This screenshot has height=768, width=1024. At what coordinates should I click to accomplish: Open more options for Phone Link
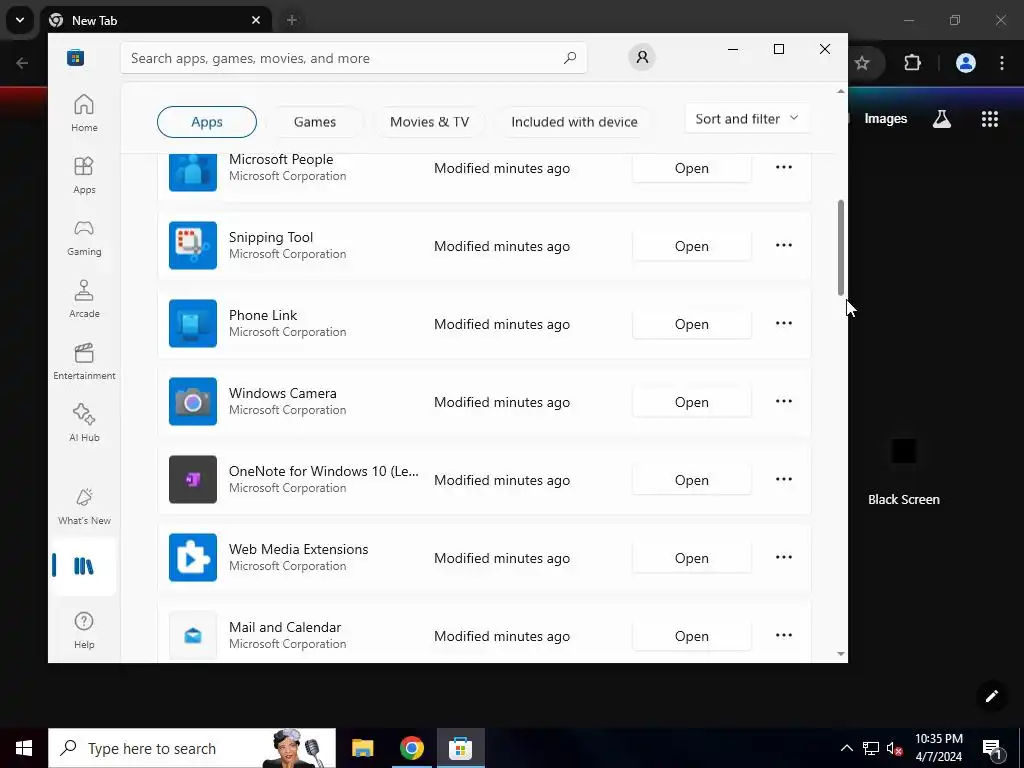[x=784, y=323]
